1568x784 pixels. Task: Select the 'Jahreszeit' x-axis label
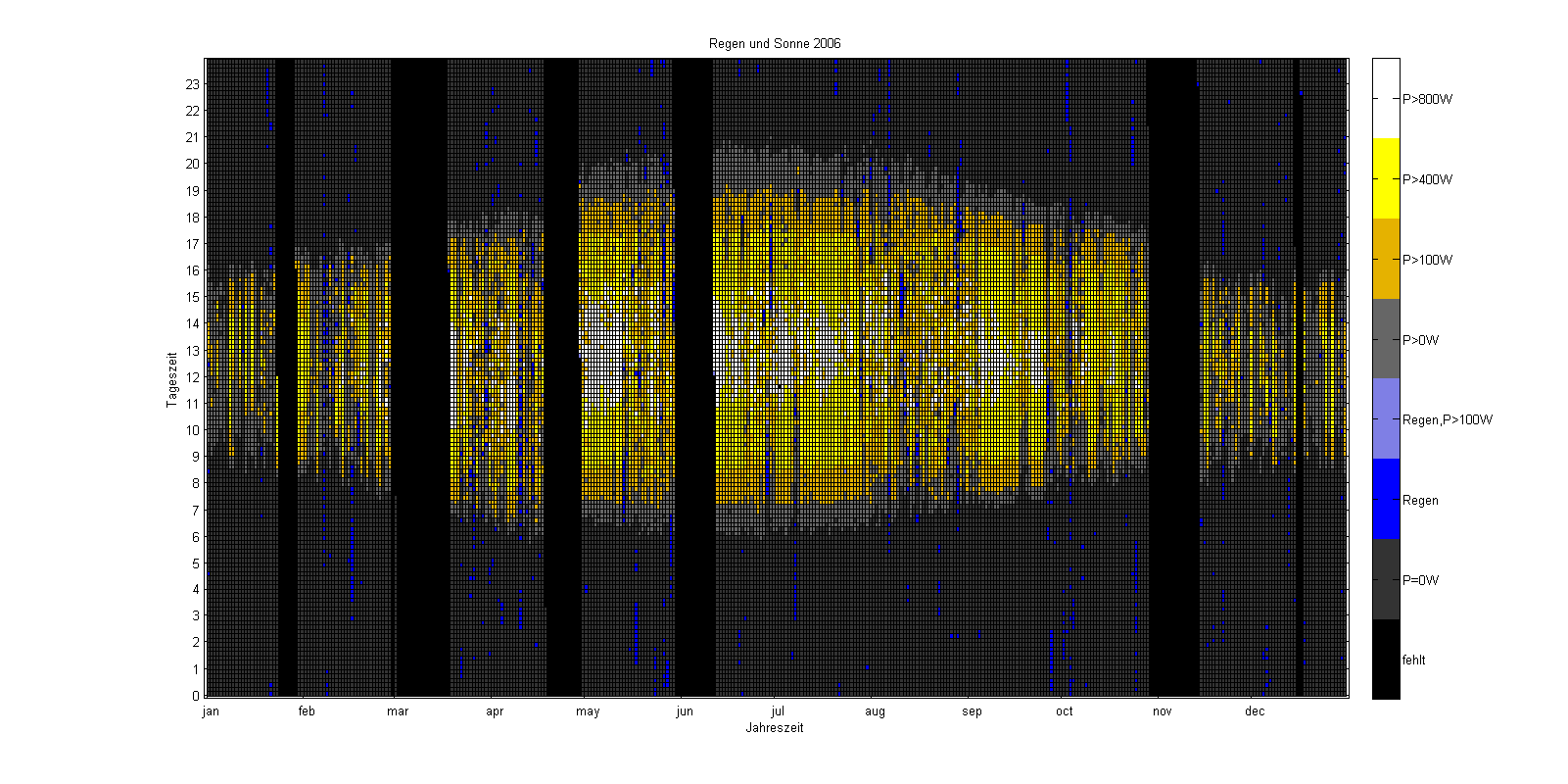coord(775,728)
